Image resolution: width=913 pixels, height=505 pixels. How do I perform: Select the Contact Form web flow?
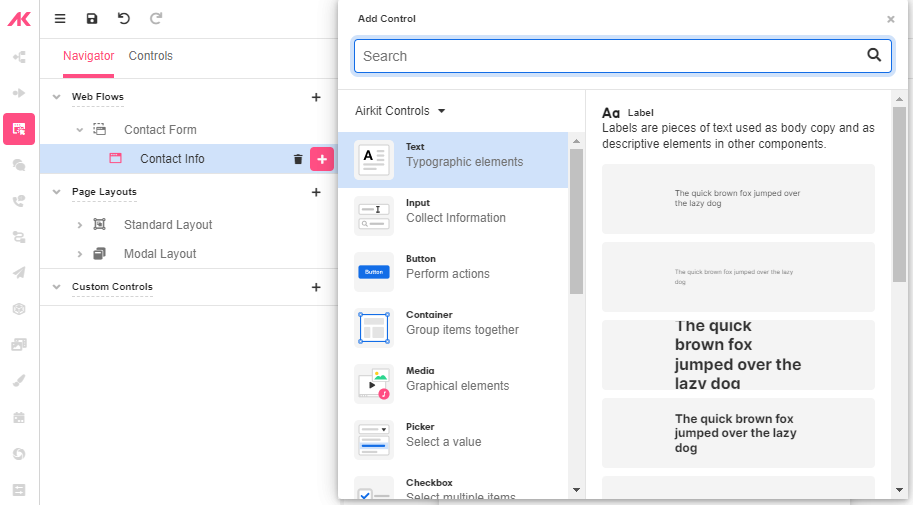160,130
